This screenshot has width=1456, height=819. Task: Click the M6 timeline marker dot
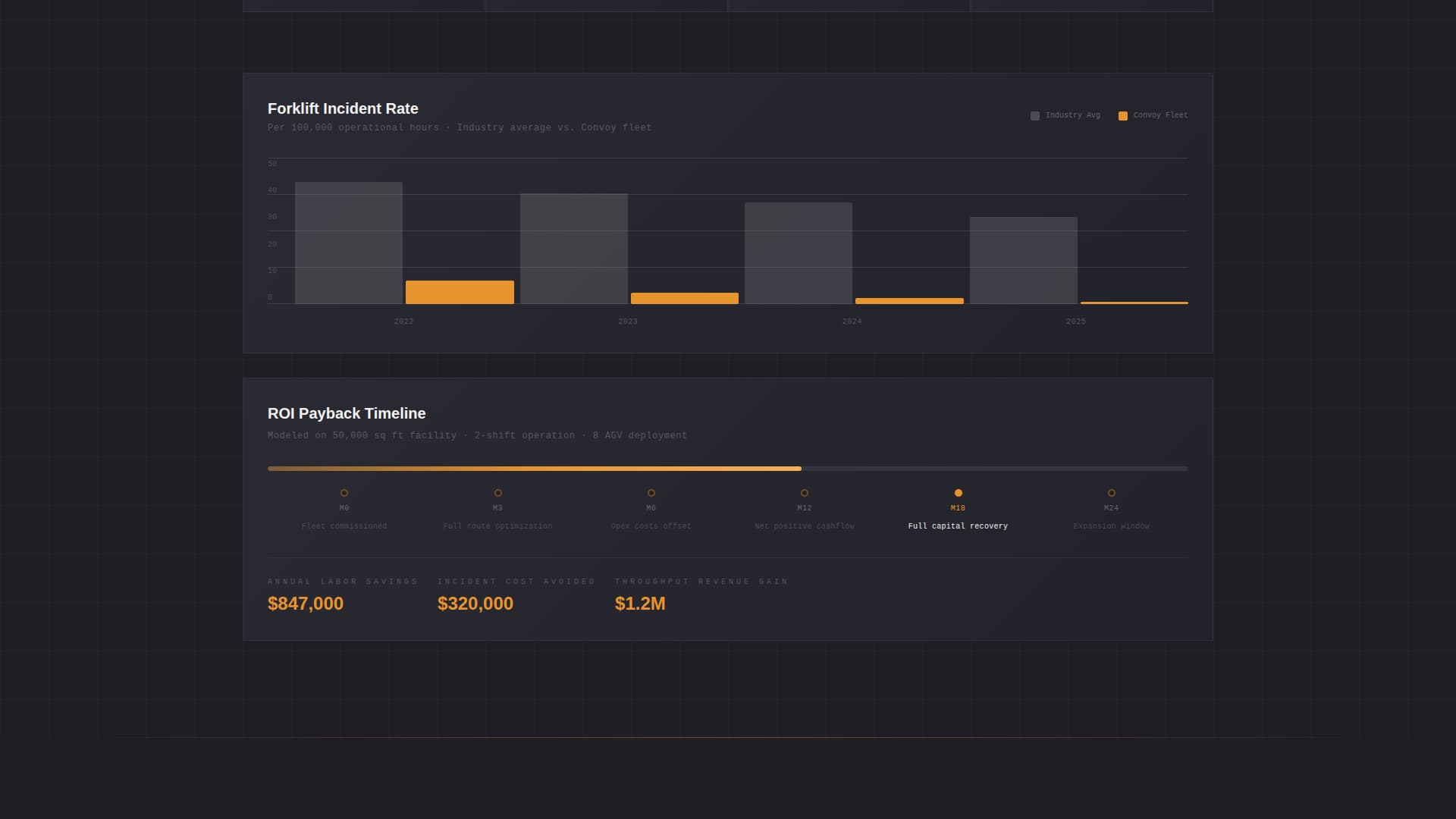[x=651, y=493]
